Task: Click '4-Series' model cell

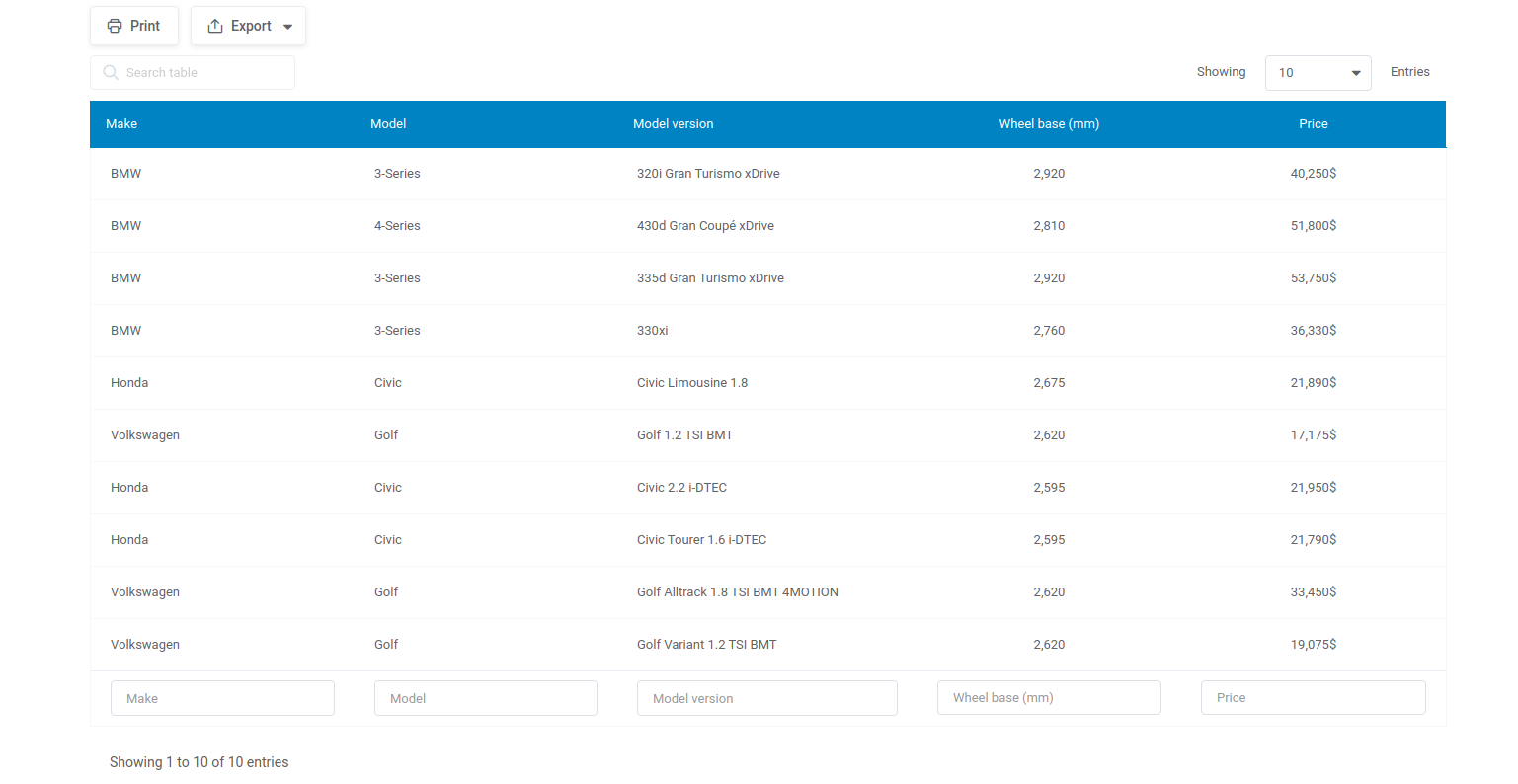Action: tap(397, 226)
